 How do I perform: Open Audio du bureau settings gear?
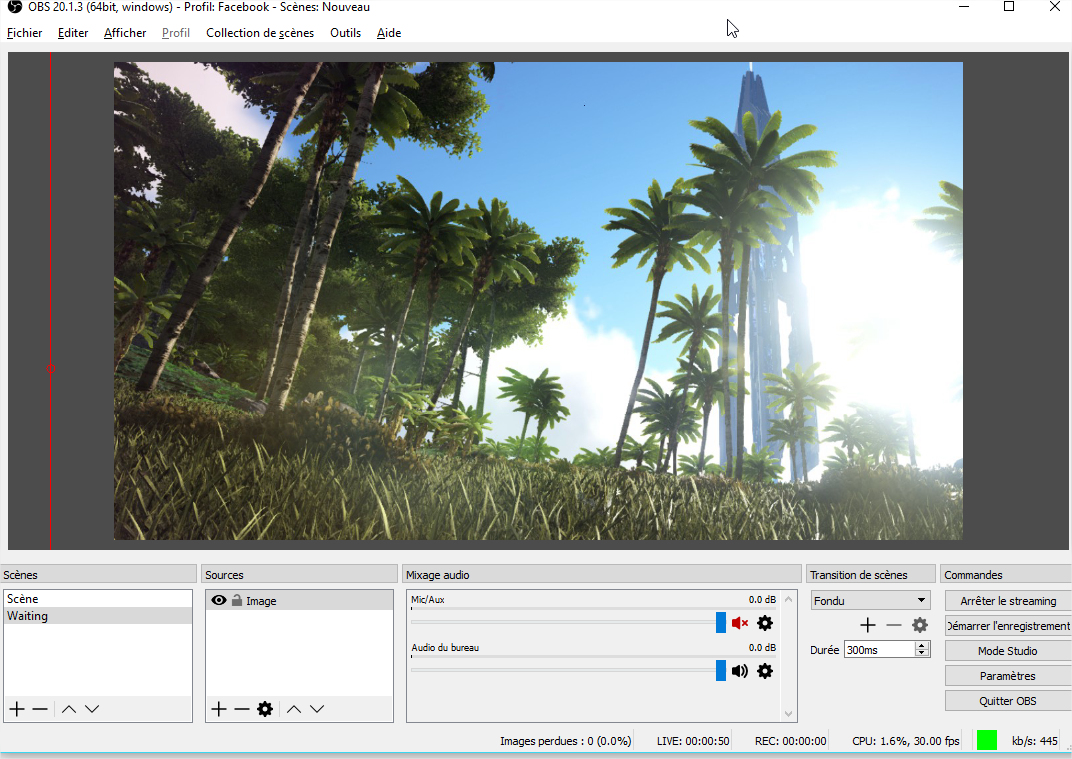(765, 671)
